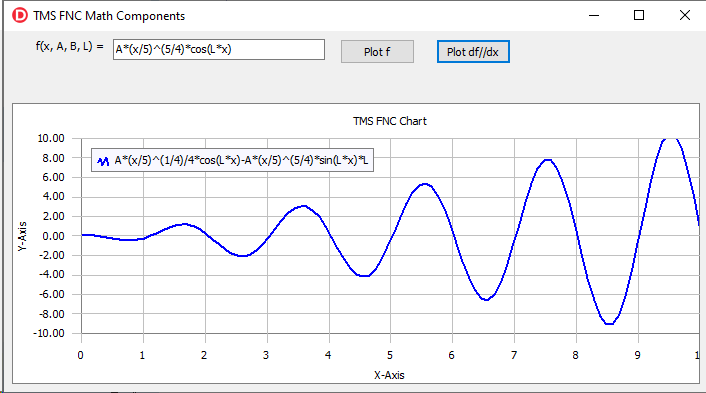The image size is (706, 393).
Task: Minimize the TMS FNC Math Components window
Action: click(x=594, y=15)
